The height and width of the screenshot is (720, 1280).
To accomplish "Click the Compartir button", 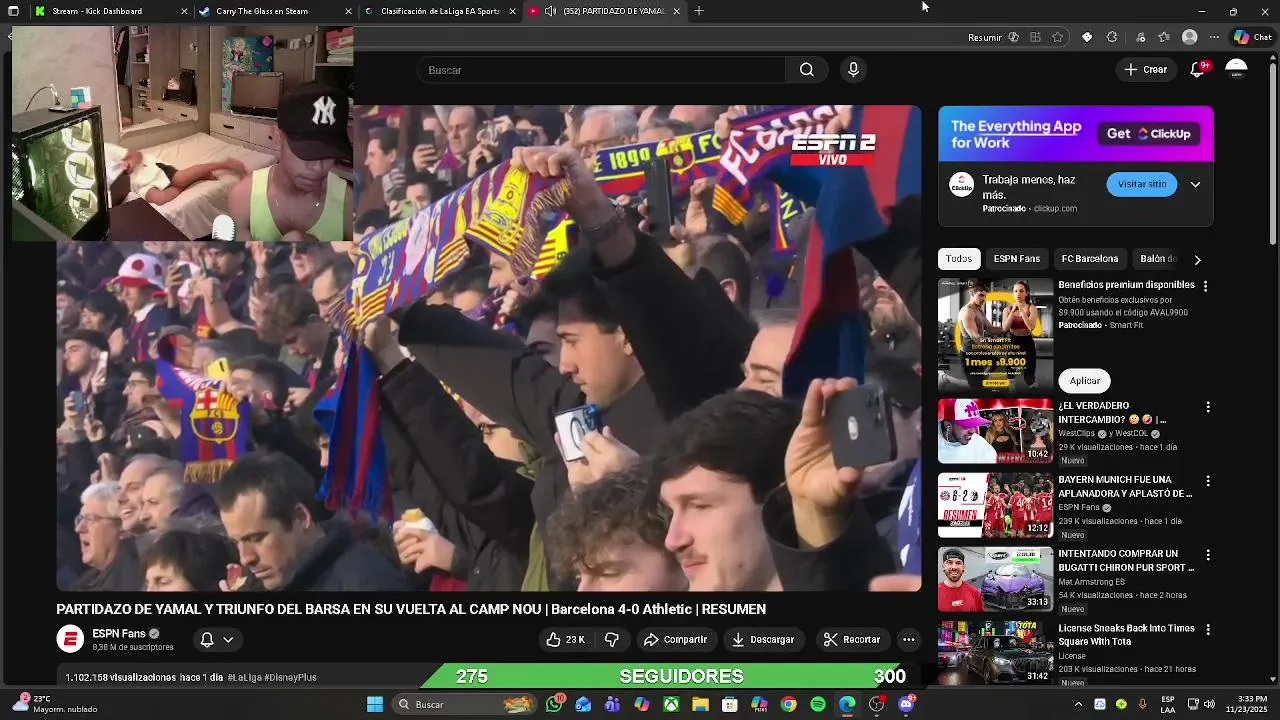I will click(675, 640).
